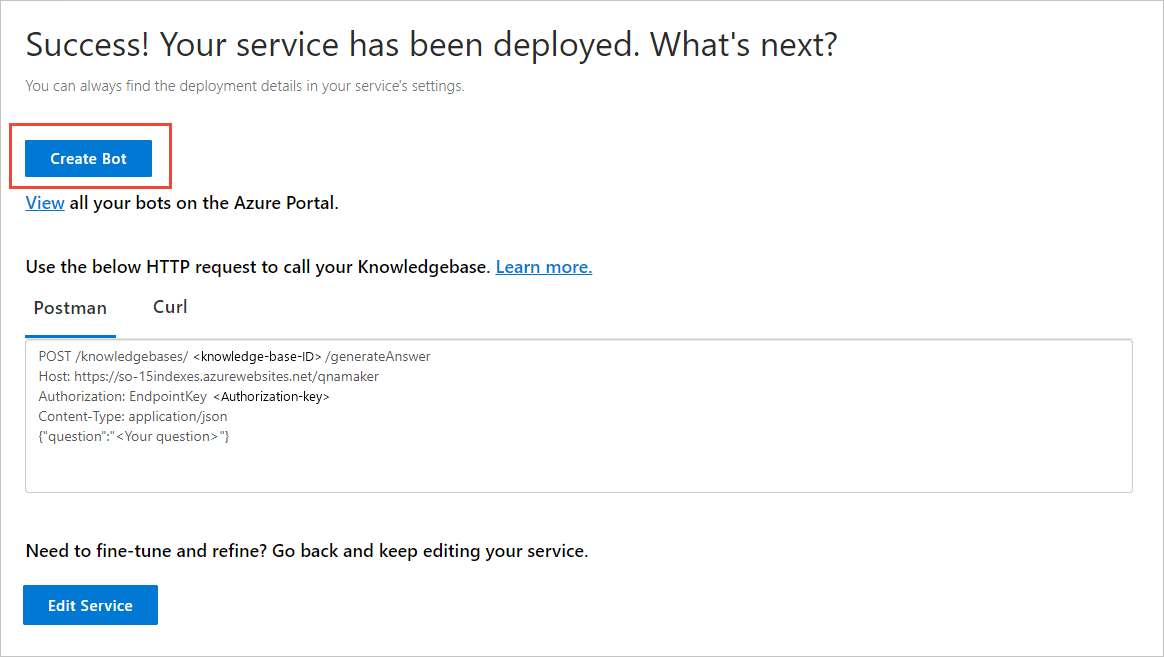The height and width of the screenshot is (657, 1164).
Task: Follow the Learn more link
Action: (x=543, y=267)
